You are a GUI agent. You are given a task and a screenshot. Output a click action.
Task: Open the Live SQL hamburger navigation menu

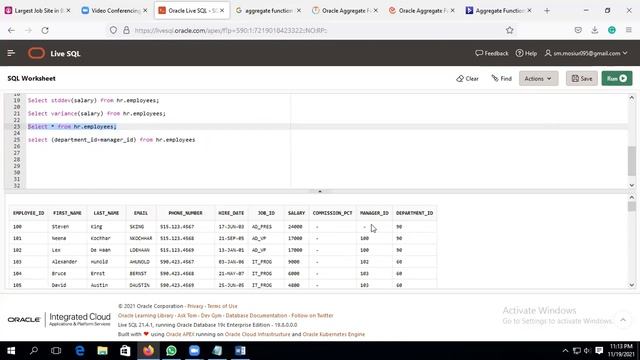[11, 53]
